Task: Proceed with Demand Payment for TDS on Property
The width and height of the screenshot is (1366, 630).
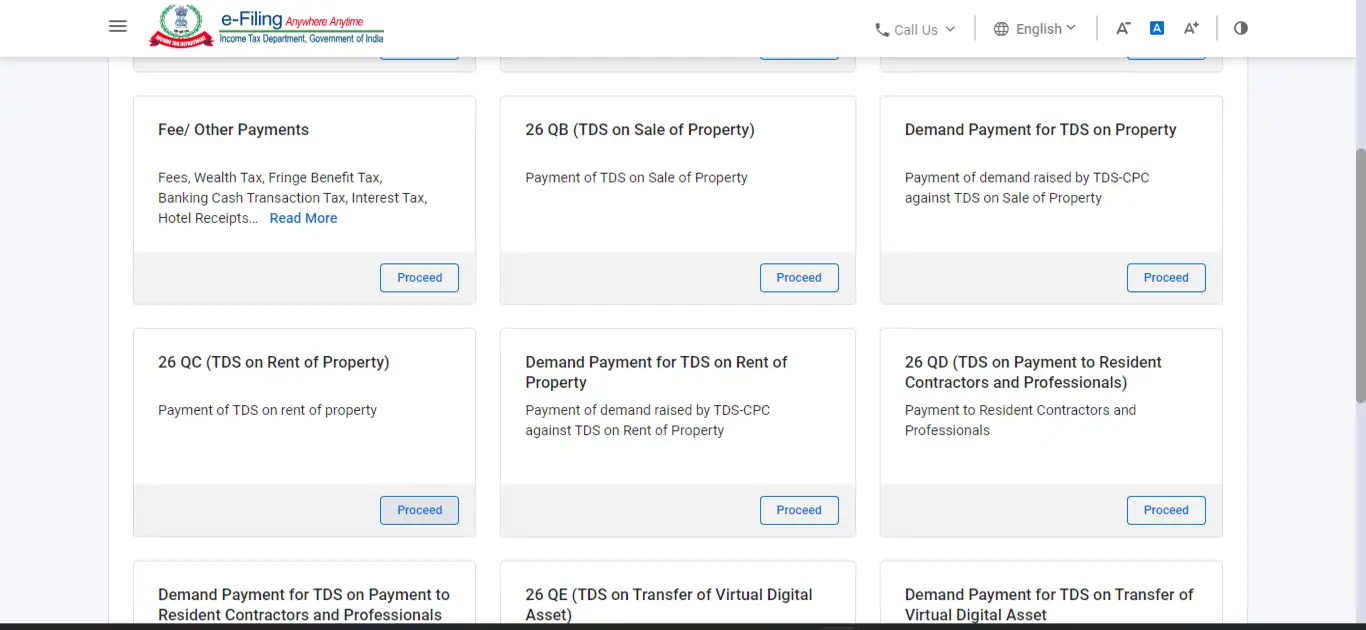Action: pos(1166,278)
